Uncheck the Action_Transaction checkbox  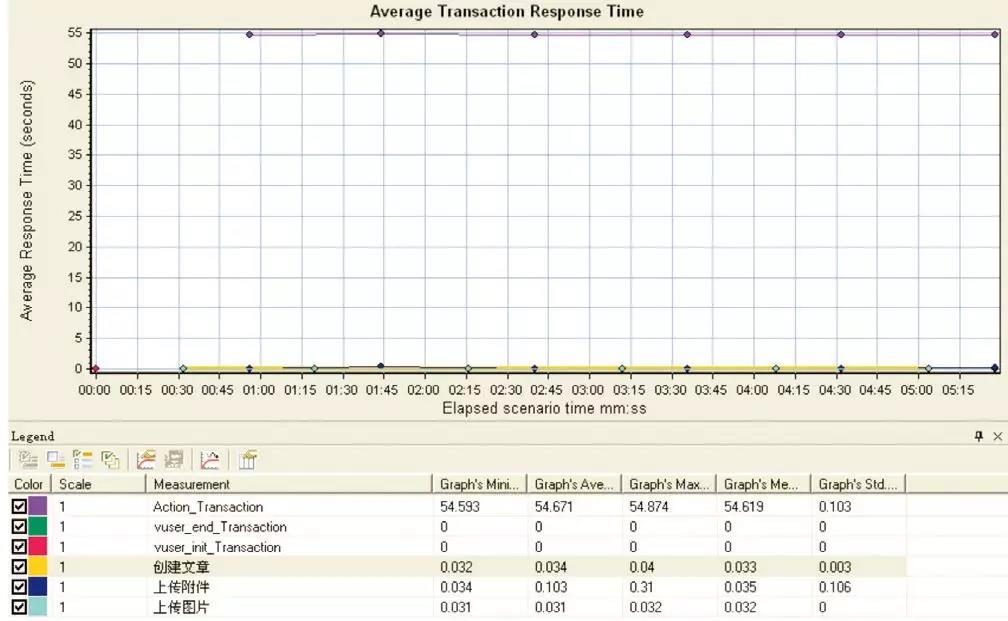click(x=19, y=507)
